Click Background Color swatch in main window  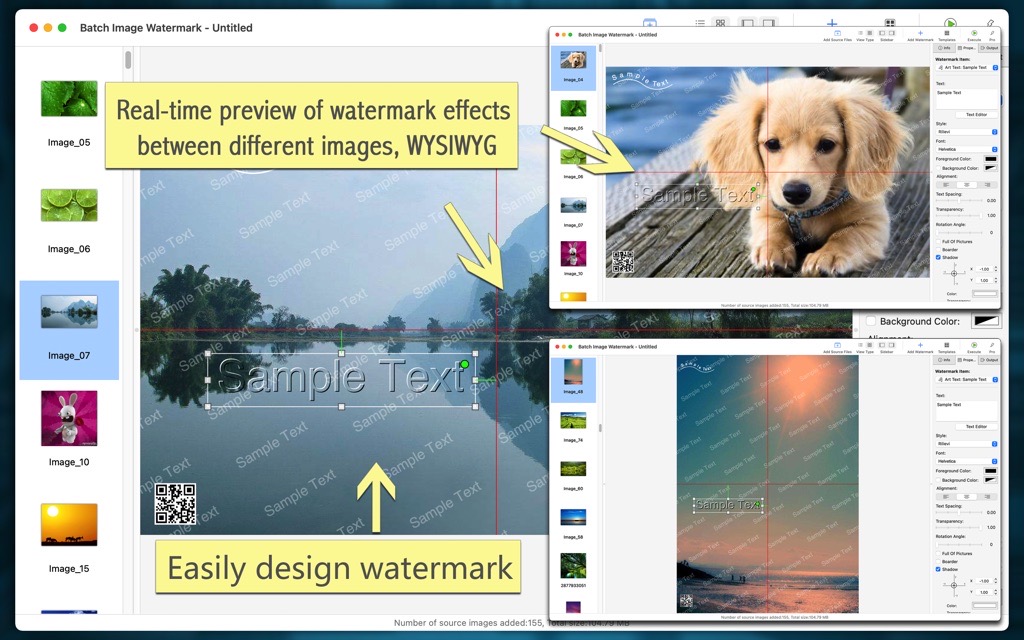point(986,321)
